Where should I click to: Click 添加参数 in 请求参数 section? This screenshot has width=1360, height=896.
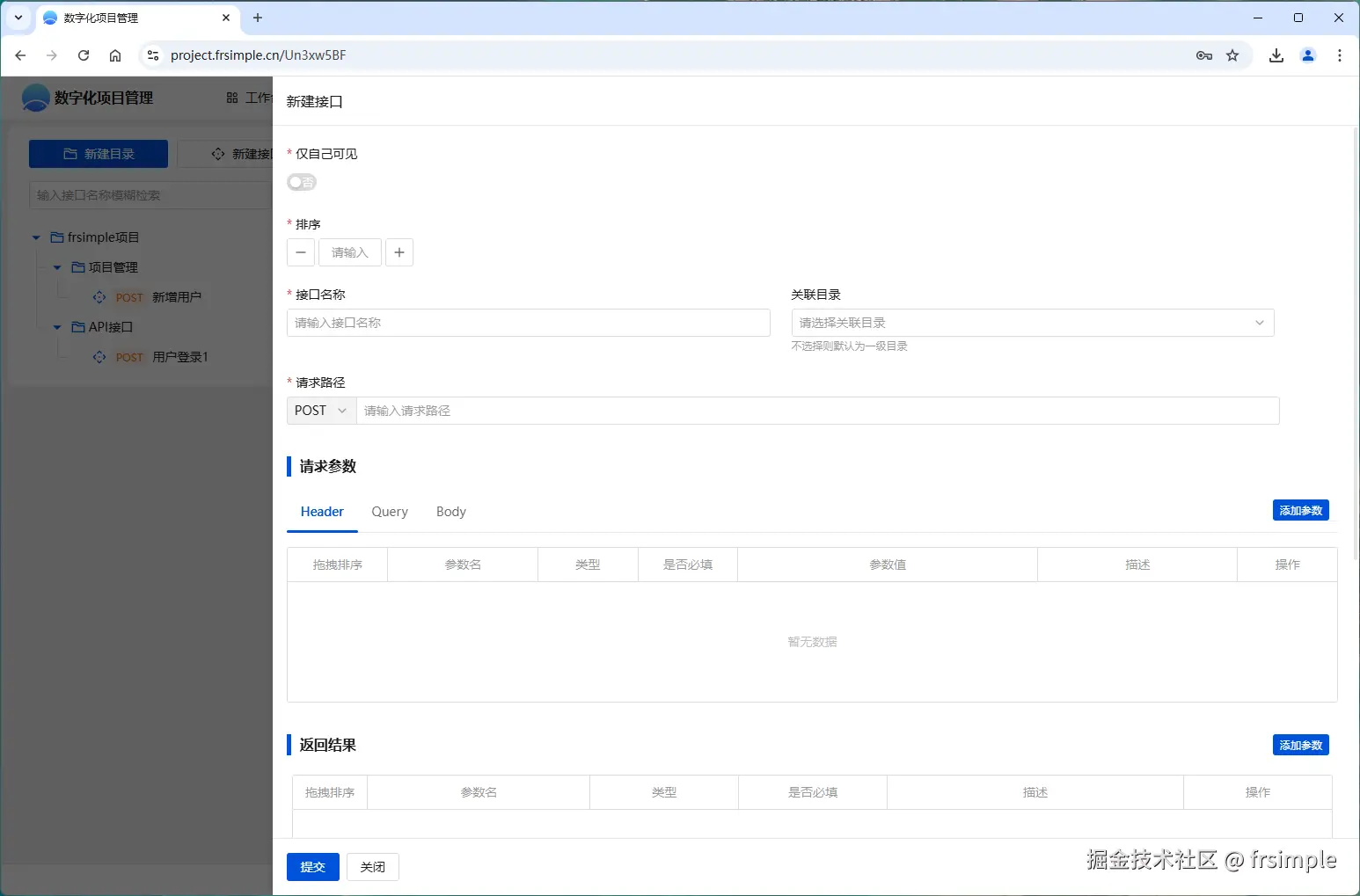(x=1300, y=510)
